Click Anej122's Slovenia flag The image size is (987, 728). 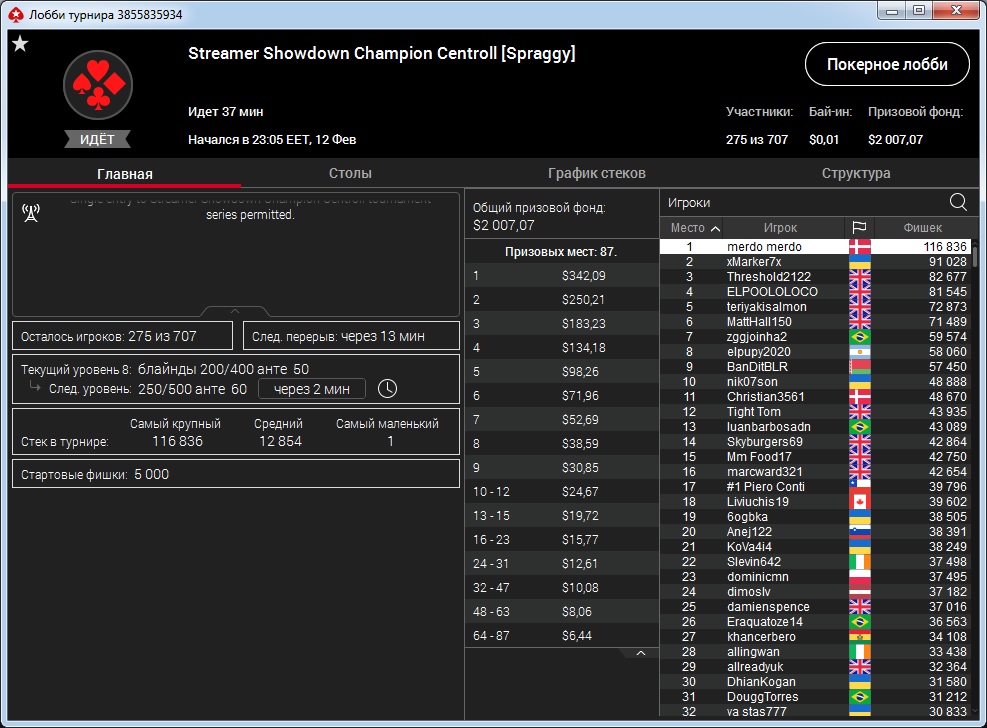(859, 532)
